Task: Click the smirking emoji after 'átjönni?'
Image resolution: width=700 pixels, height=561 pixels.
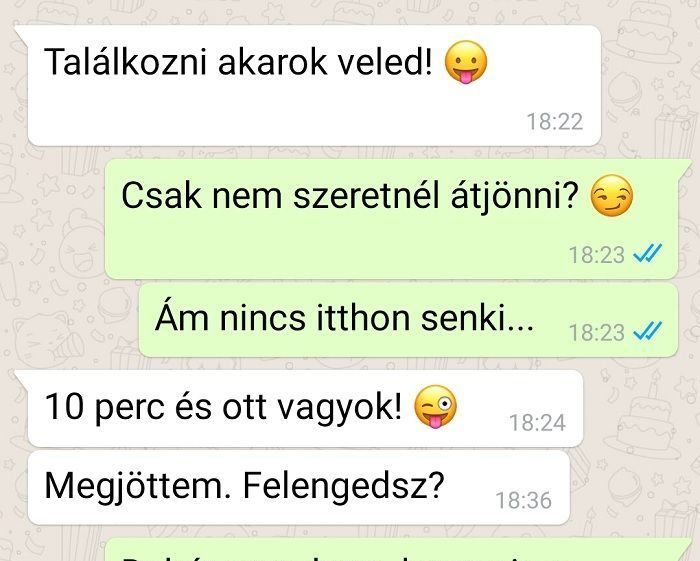Action: [612, 195]
